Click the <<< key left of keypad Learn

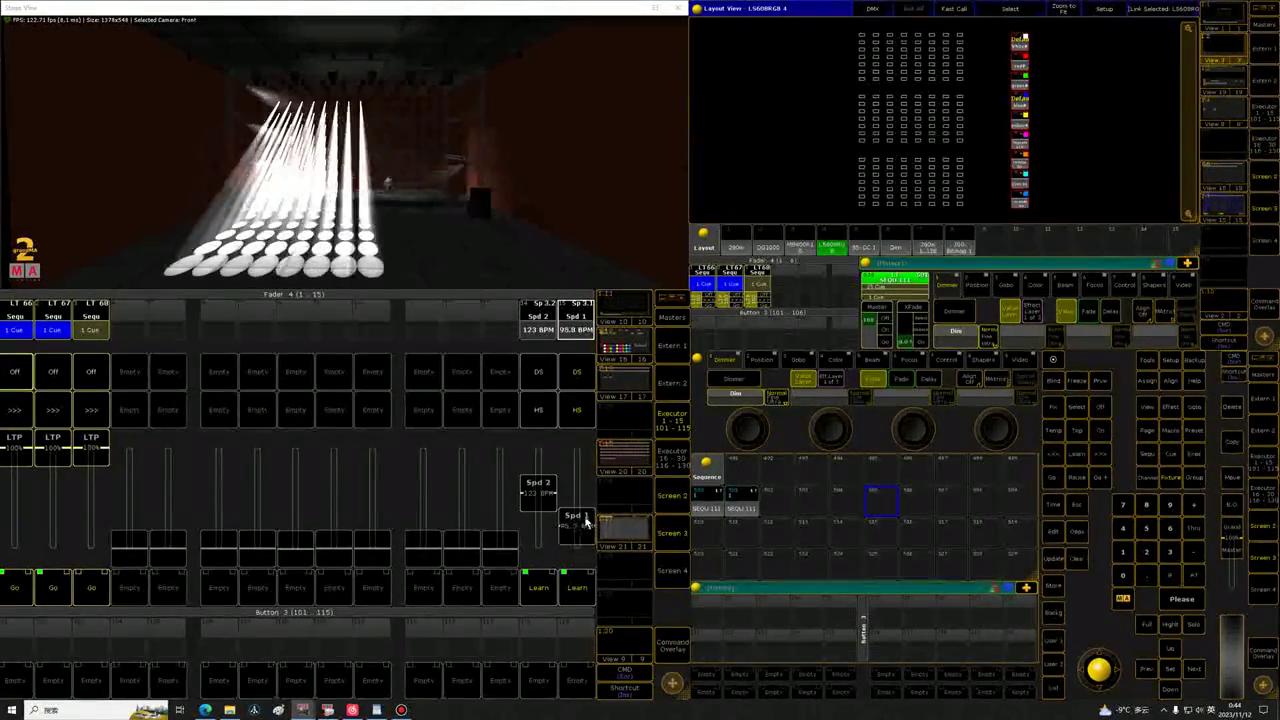(1053, 453)
